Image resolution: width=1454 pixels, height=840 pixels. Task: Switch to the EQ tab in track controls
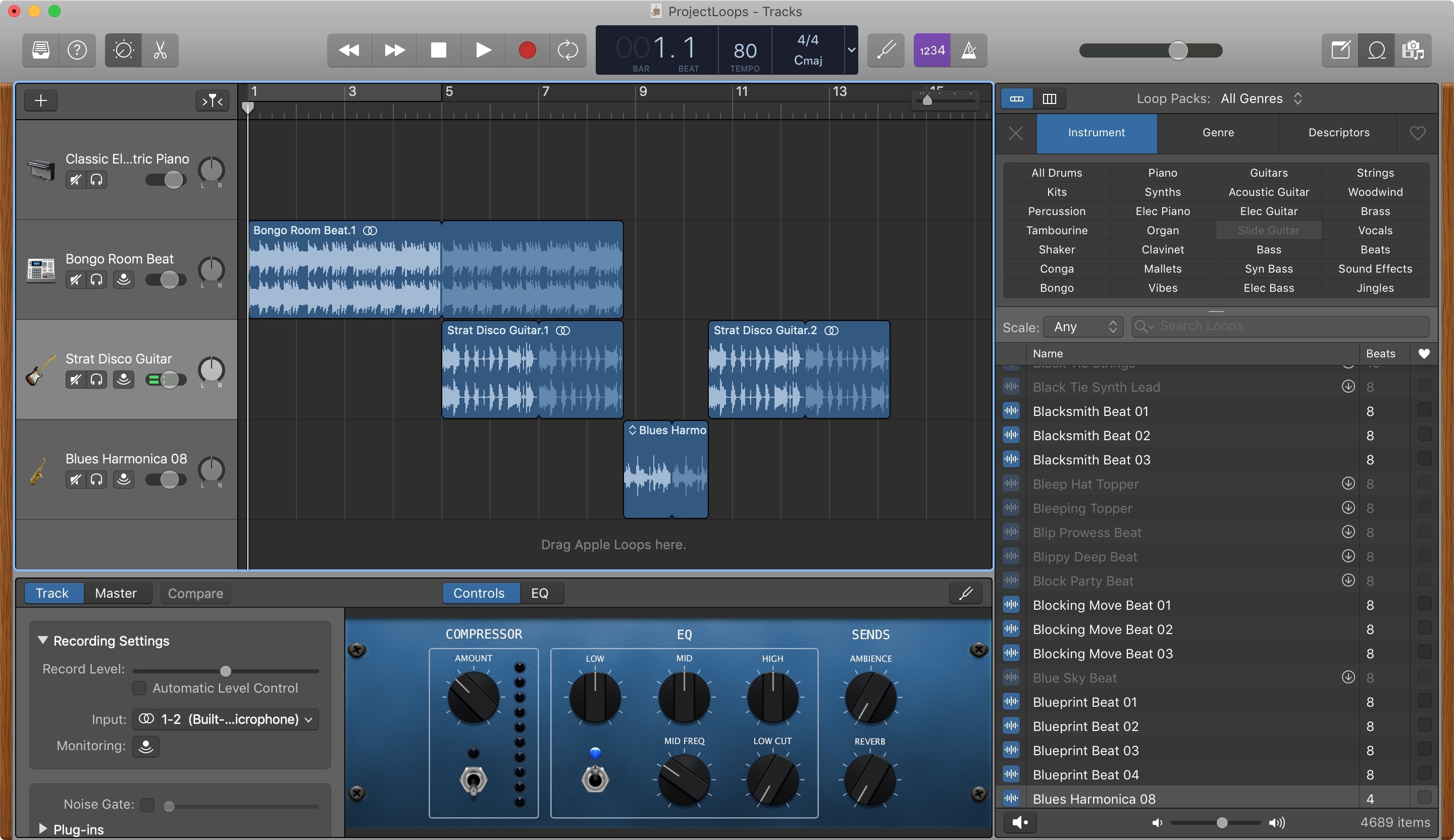click(540, 593)
